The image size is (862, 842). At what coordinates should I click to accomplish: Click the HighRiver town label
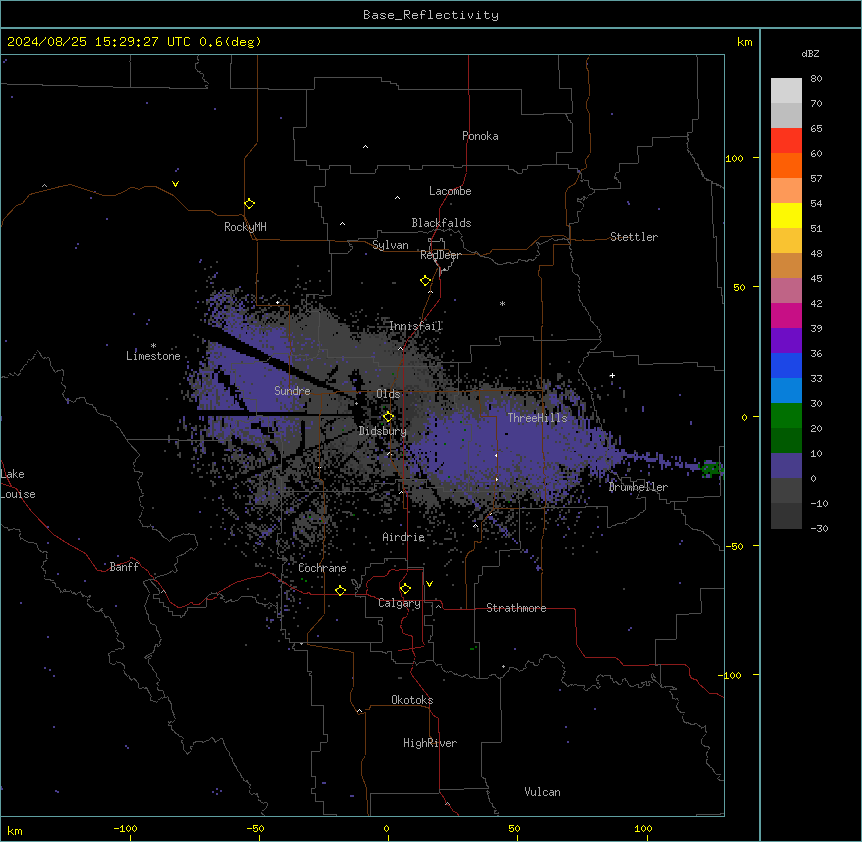pos(430,743)
